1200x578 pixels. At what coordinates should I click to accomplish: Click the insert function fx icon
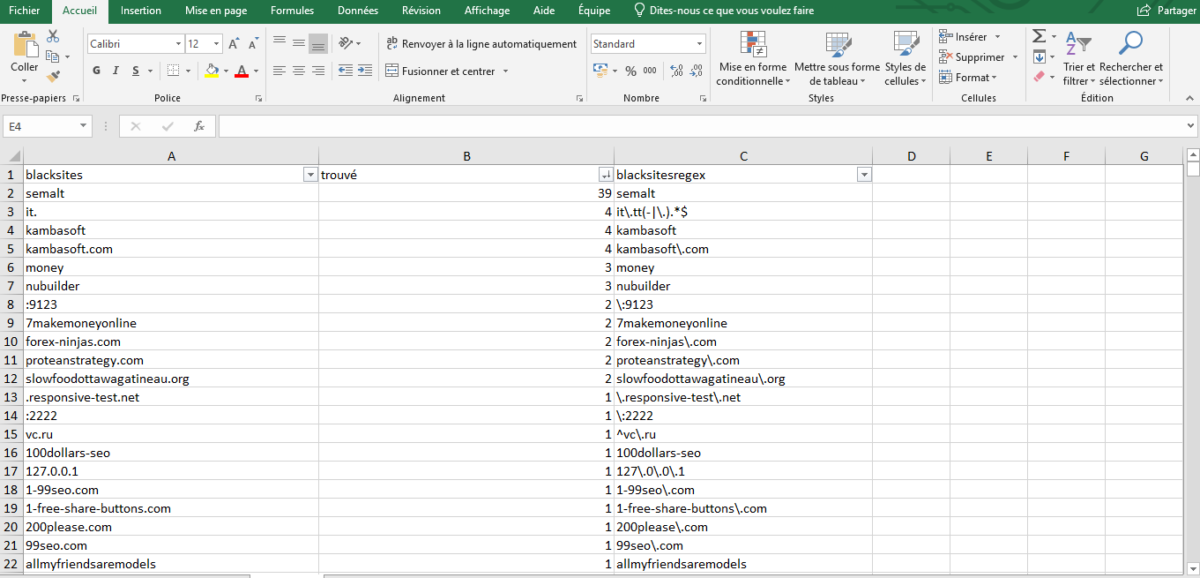point(199,127)
